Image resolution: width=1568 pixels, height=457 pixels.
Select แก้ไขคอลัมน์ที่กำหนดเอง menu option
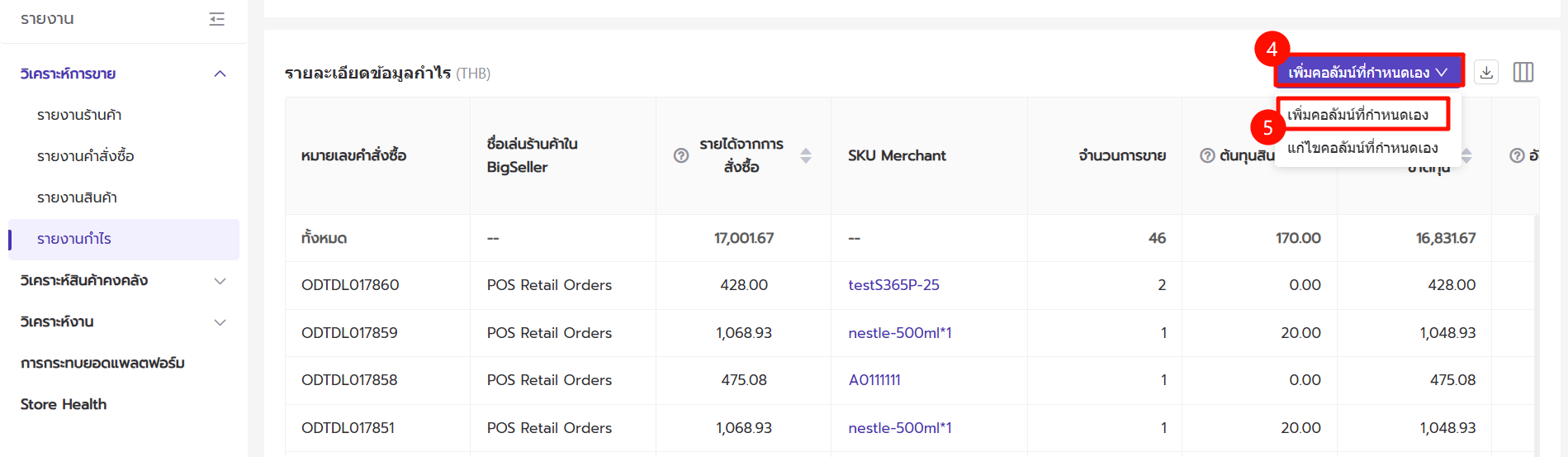[1362, 148]
